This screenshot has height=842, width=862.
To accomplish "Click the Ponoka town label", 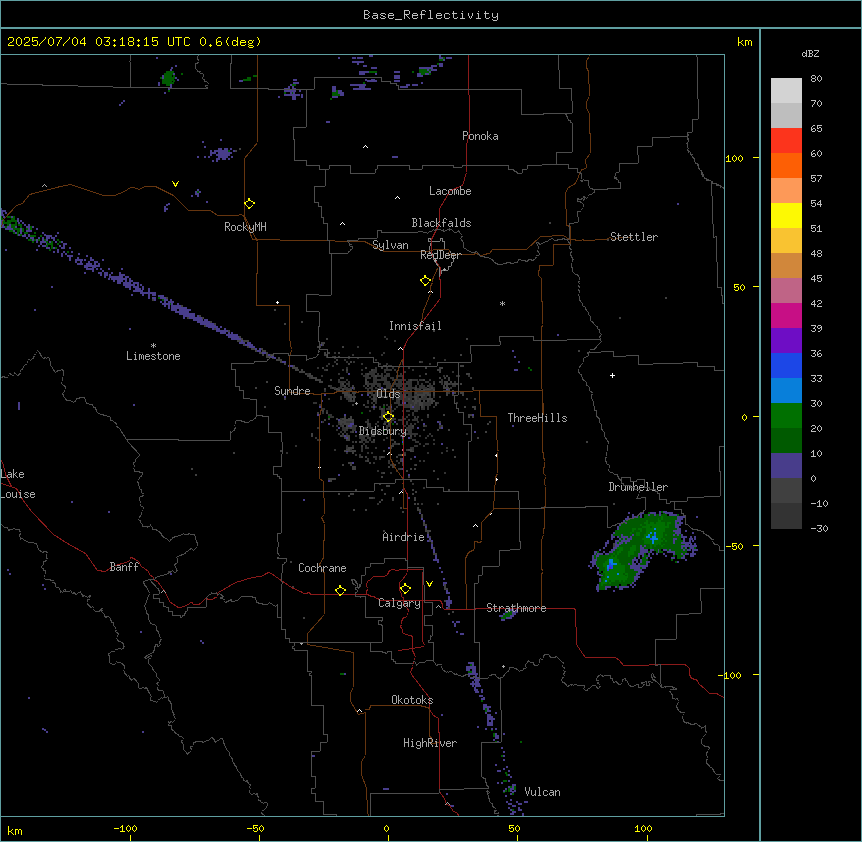I will tap(480, 136).
